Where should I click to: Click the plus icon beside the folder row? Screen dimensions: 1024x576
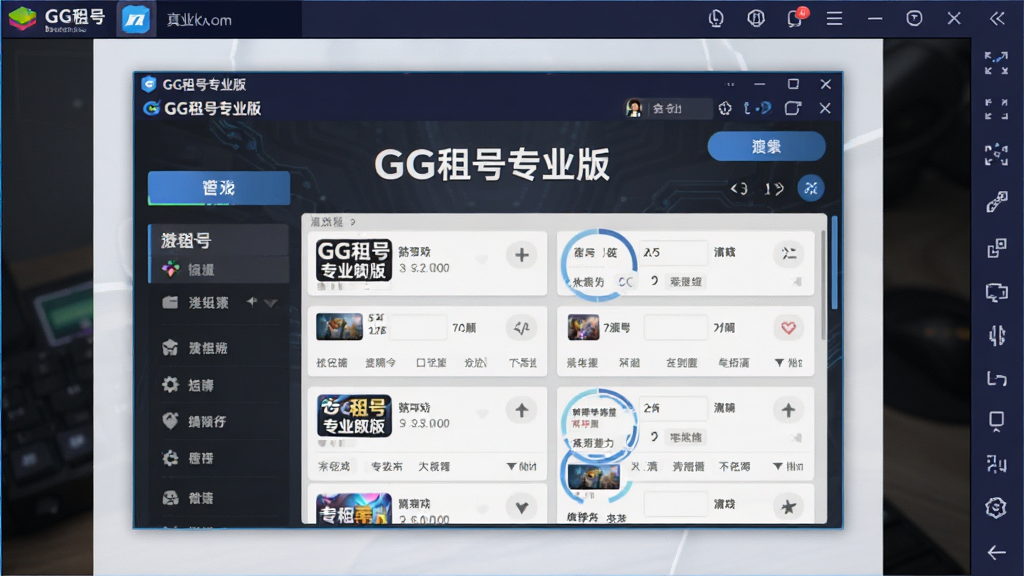click(251, 302)
